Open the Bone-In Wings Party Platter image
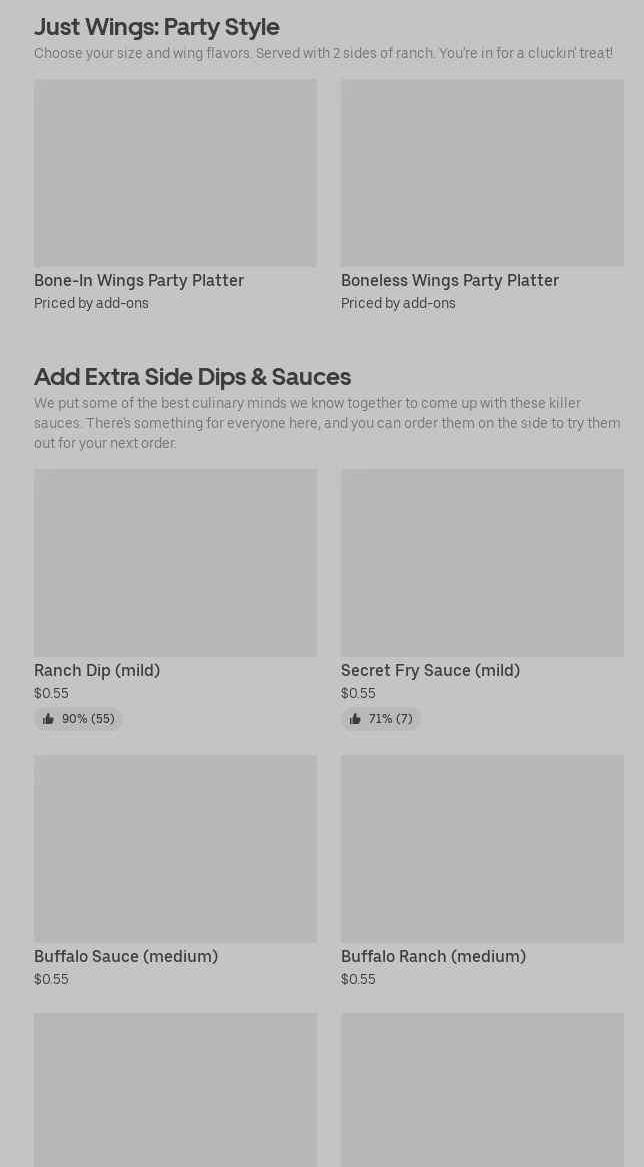The height and width of the screenshot is (1167, 644). coord(176,173)
